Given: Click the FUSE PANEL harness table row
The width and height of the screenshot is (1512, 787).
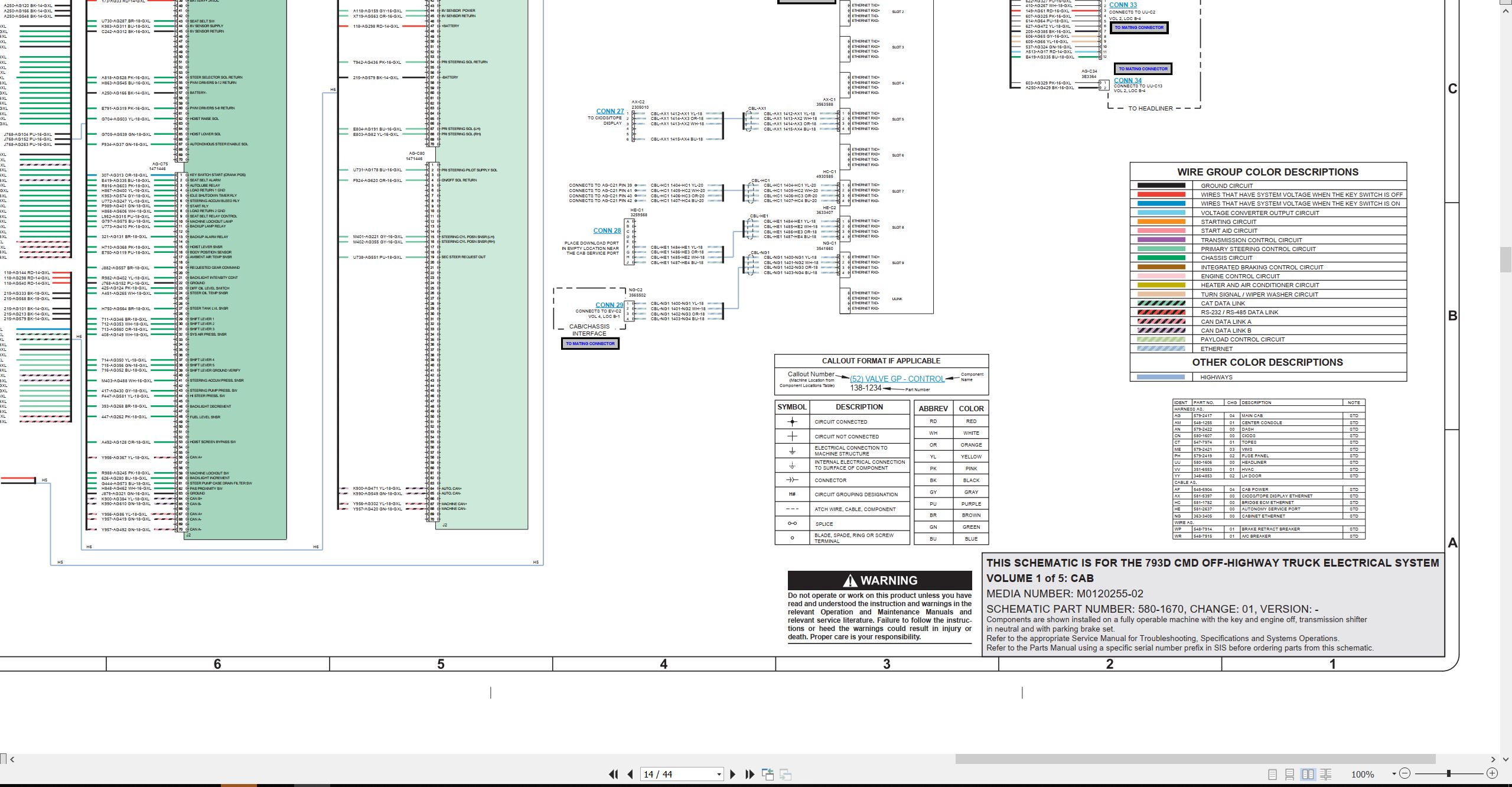Looking at the screenshot, I should [x=1269, y=456].
